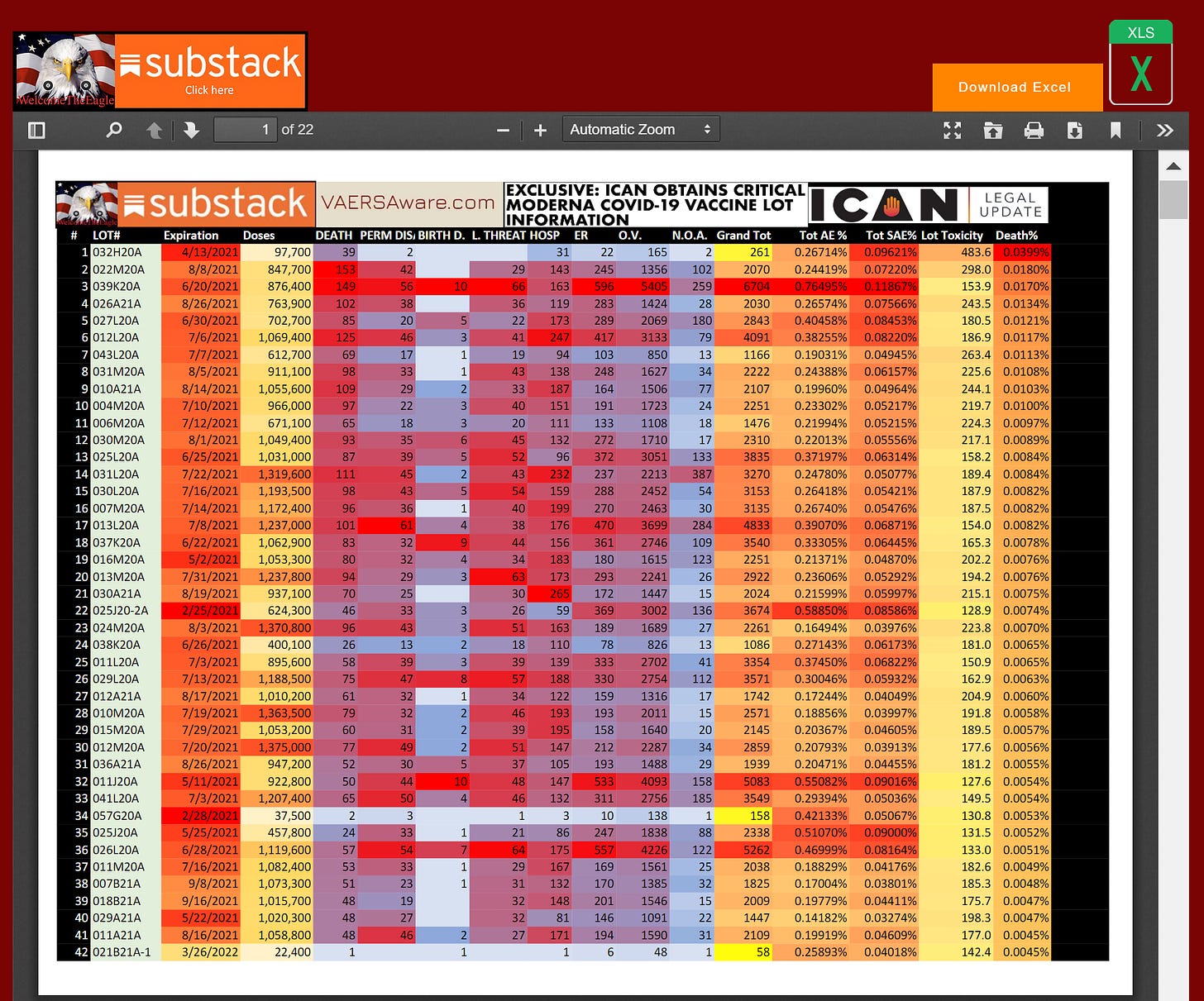Click the substack Click here banner

click(210, 71)
